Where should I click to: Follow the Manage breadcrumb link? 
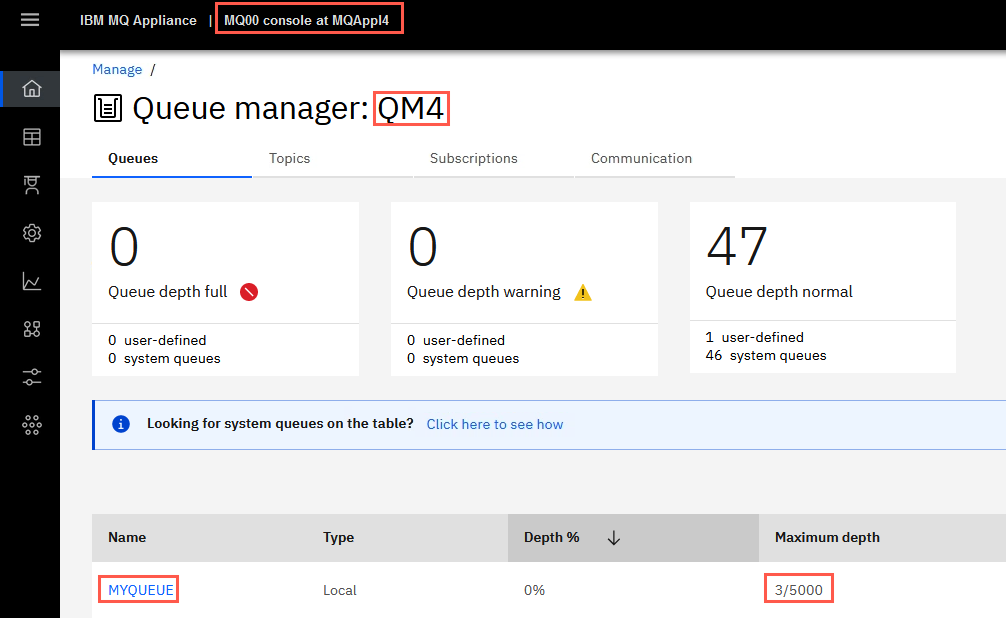pos(117,69)
